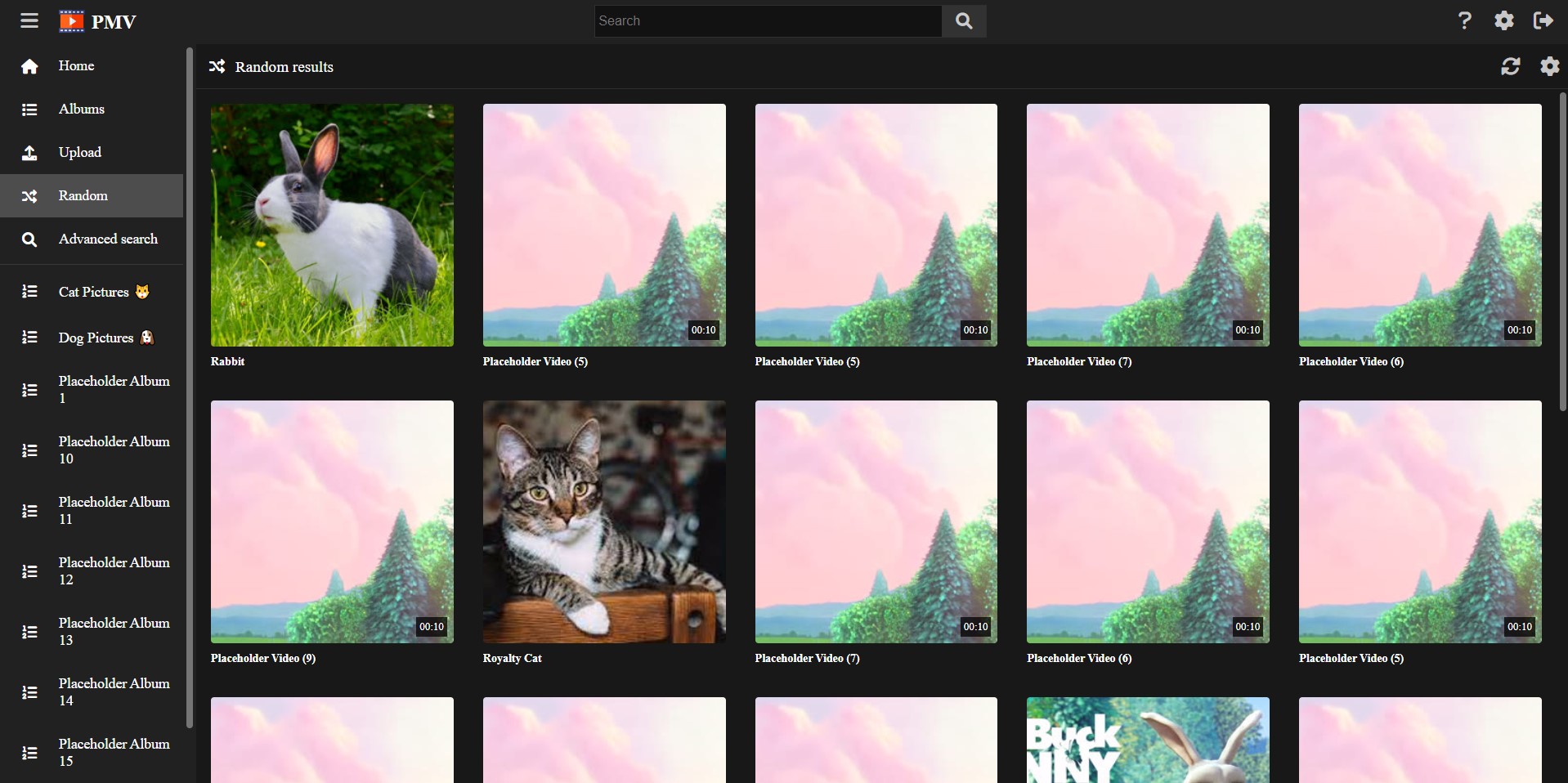Toggle the hamburger menu icon
Screen dimensions: 1568x783
29,20
